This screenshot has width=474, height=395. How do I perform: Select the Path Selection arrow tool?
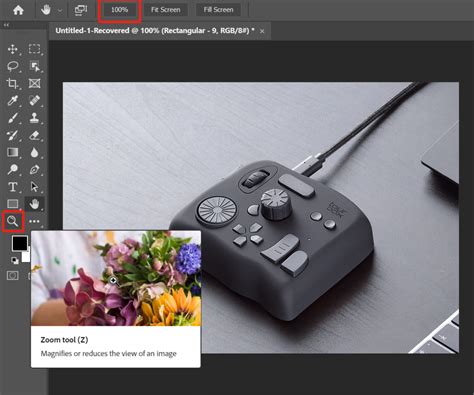coord(34,187)
